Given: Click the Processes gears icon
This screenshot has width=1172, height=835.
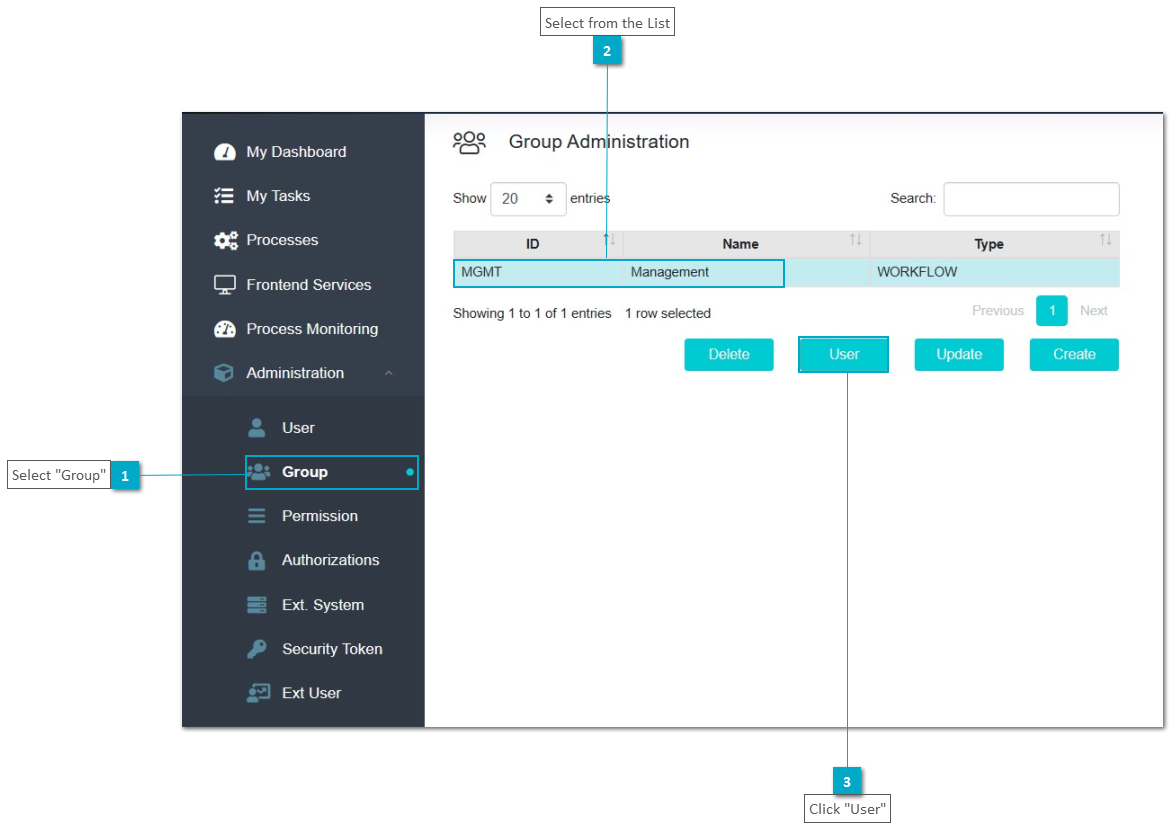Looking at the screenshot, I should 225,240.
